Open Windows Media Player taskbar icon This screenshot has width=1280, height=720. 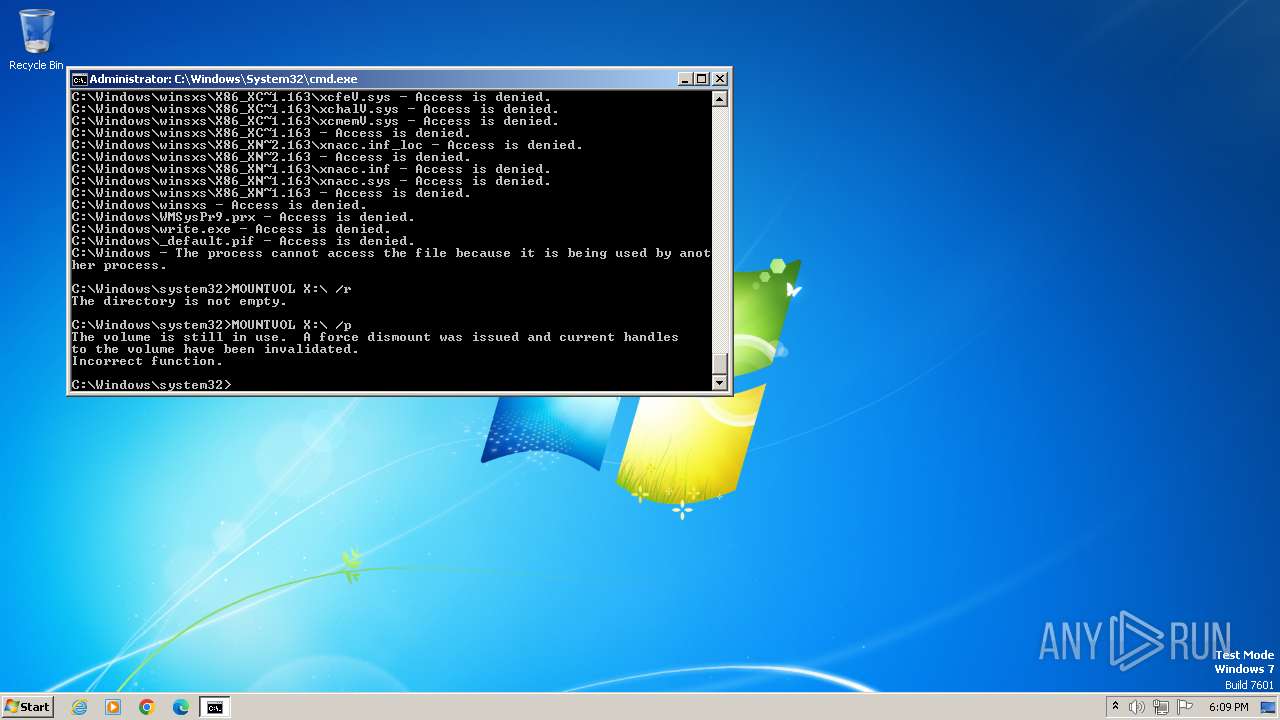pos(113,707)
